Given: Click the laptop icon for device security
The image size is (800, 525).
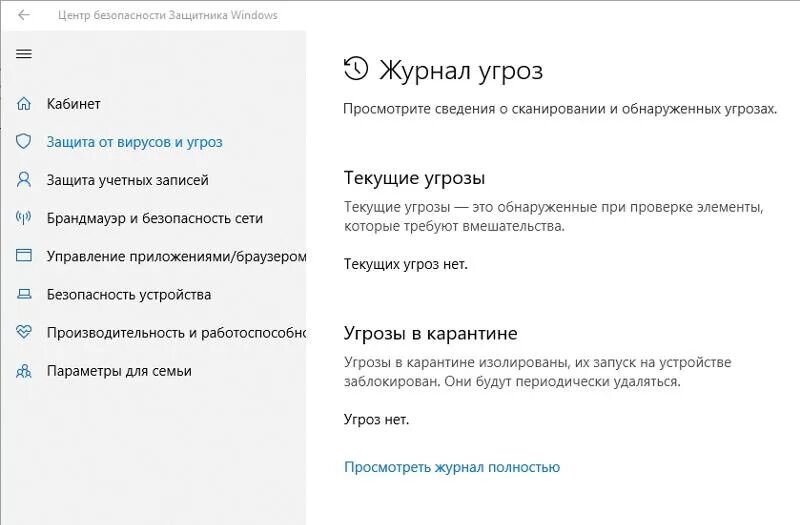Looking at the screenshot, I should coord(23,294).
